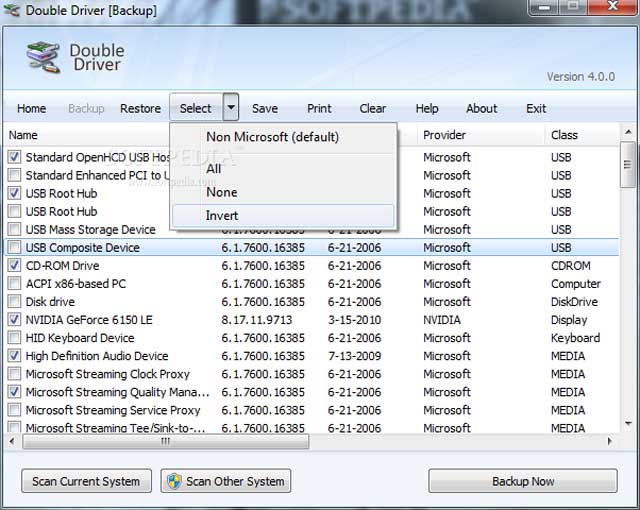This screenshot has height=510, width=640.
Task: Check Disk drive checkbox
Action: point(14,302)
